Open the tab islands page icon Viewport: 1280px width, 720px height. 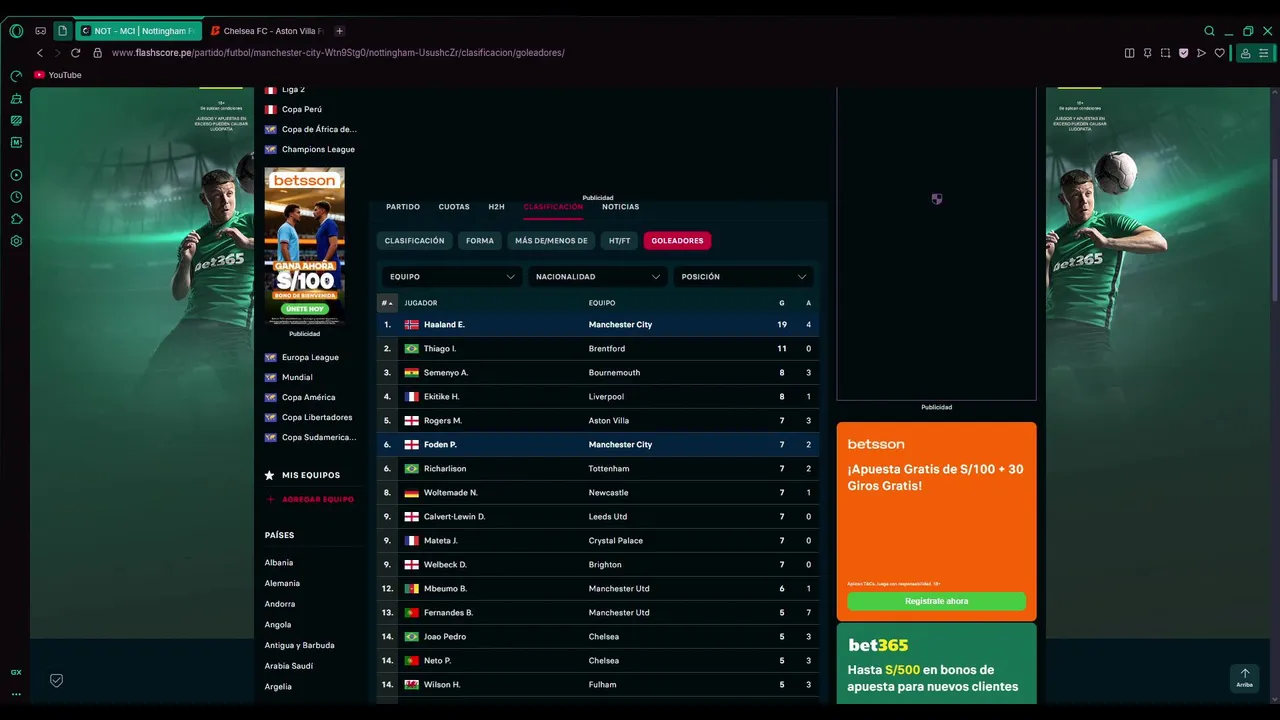point(62,31)
